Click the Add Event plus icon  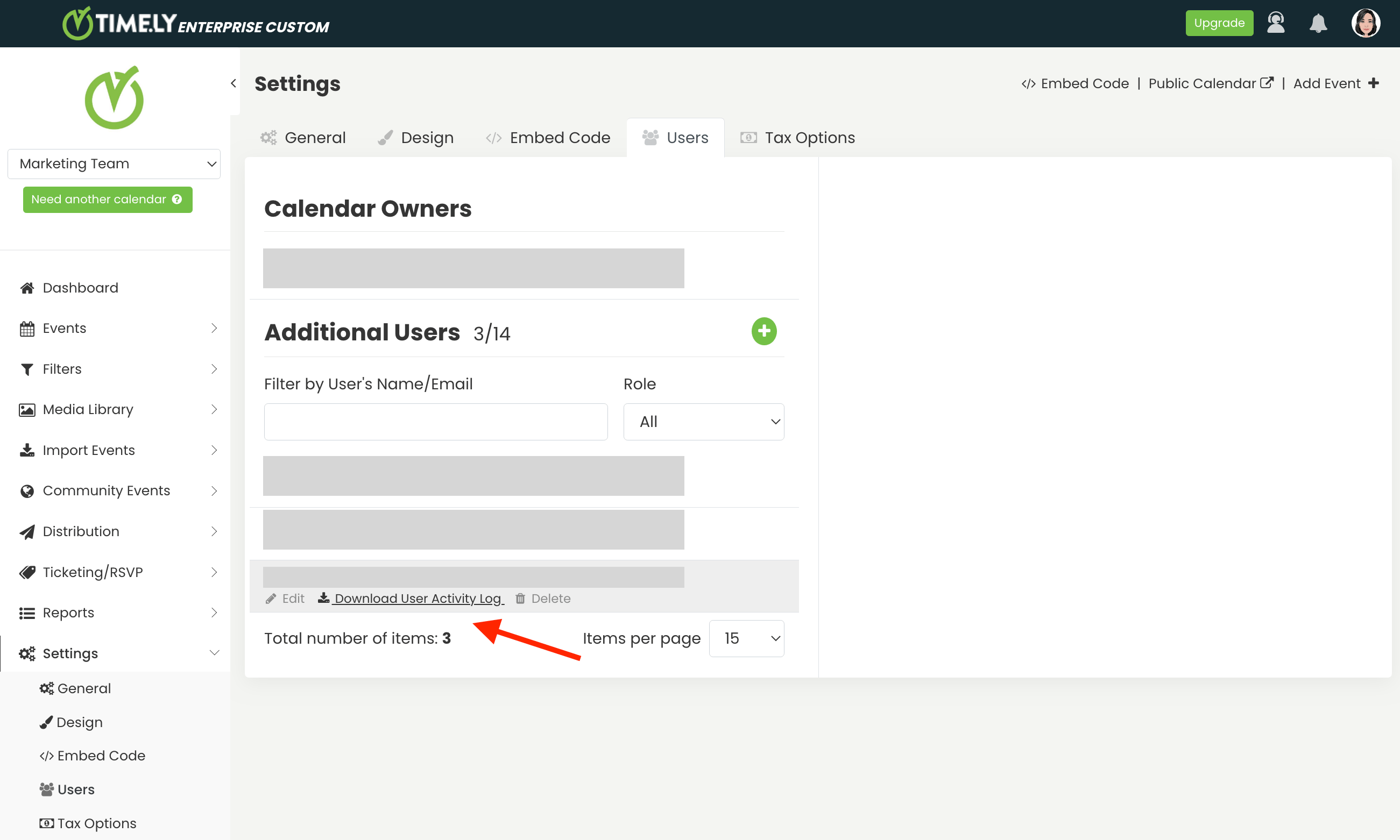1373,83
